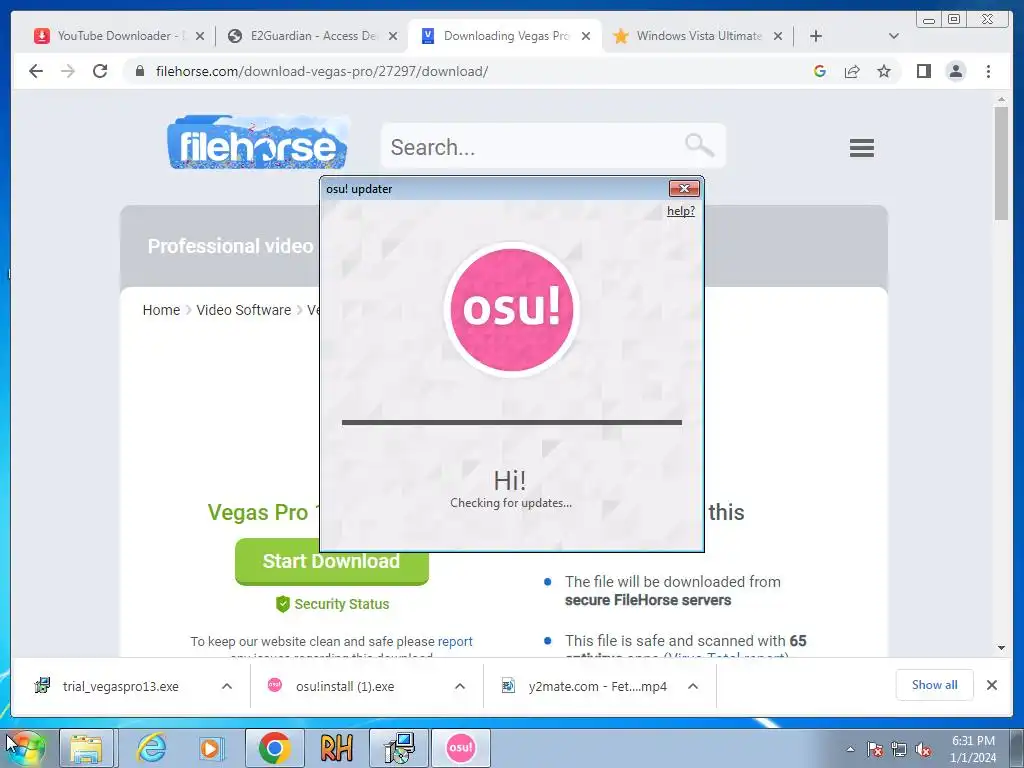
Task: Expand the tab search dropdown
Action: (893, 36)
